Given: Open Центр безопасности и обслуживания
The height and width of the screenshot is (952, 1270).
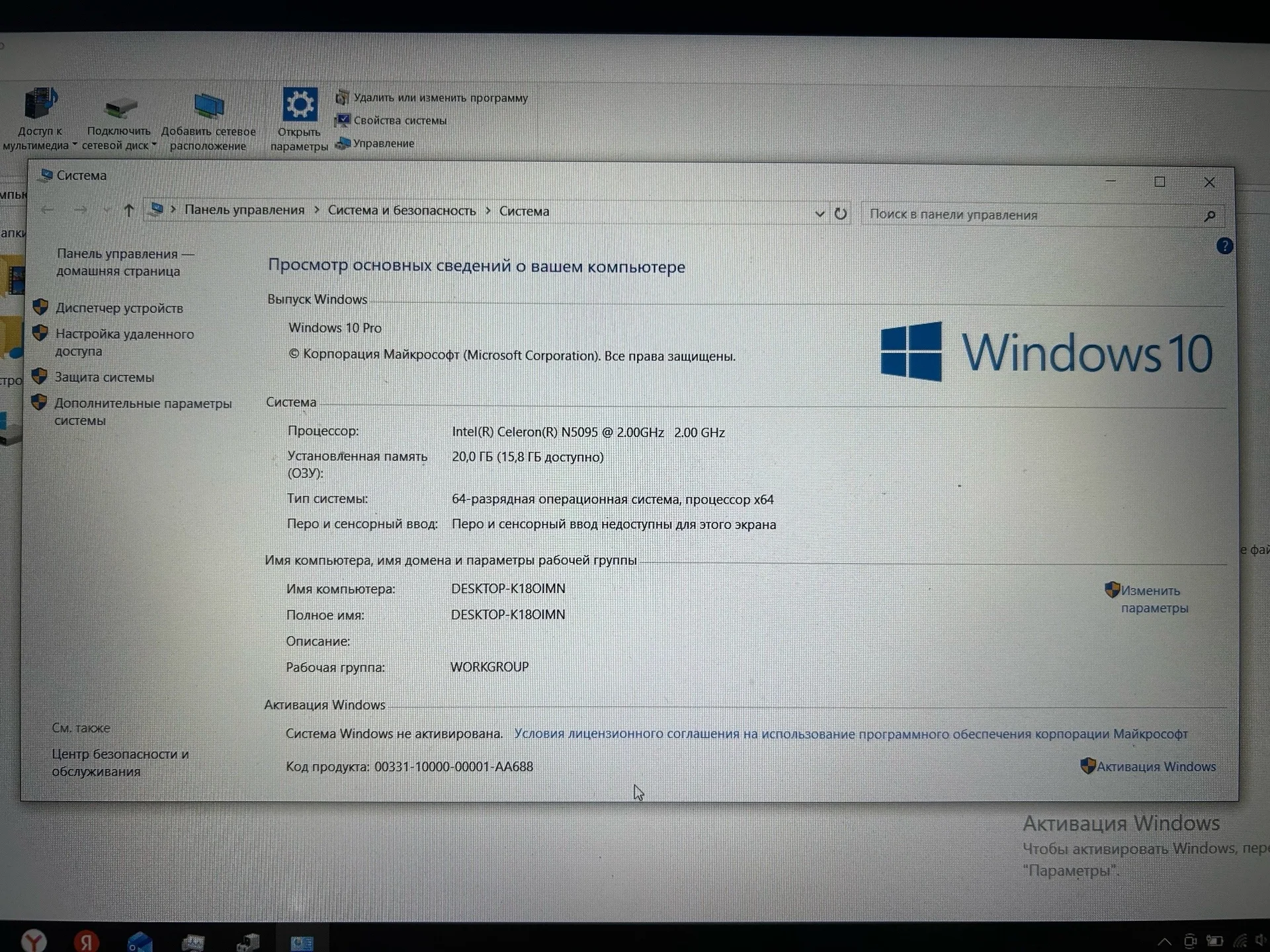Looking at the screenshot, I should point(120,762).
